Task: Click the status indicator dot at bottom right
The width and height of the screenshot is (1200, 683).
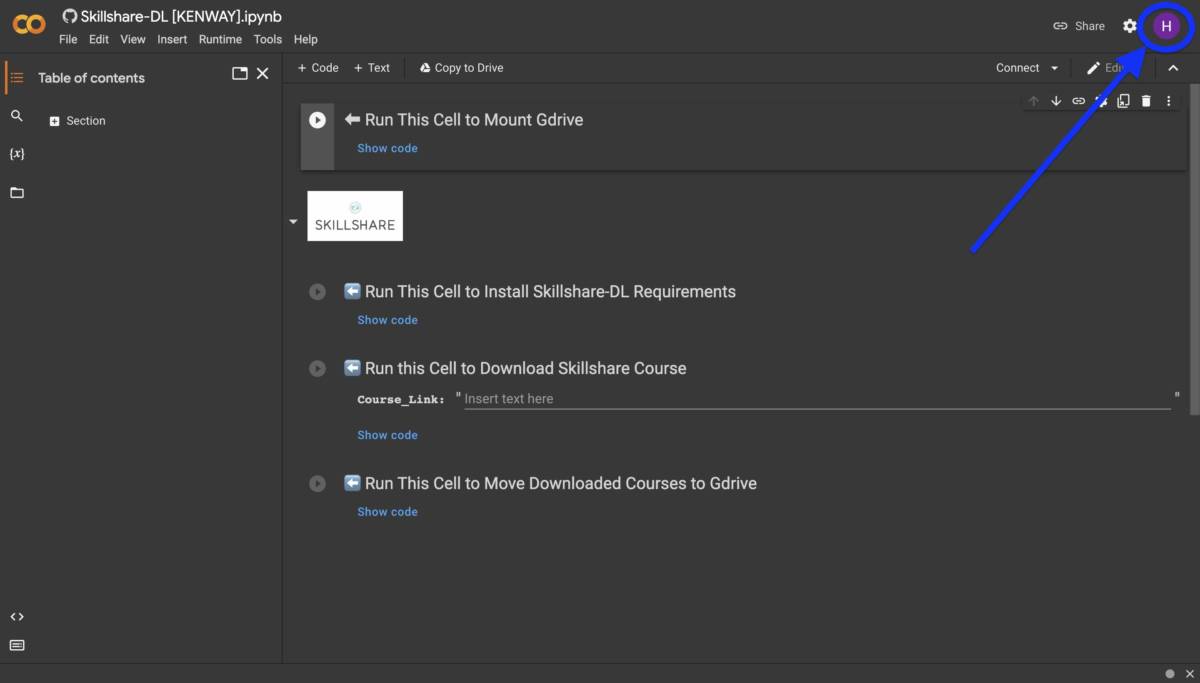Action: pos(1170,674)
